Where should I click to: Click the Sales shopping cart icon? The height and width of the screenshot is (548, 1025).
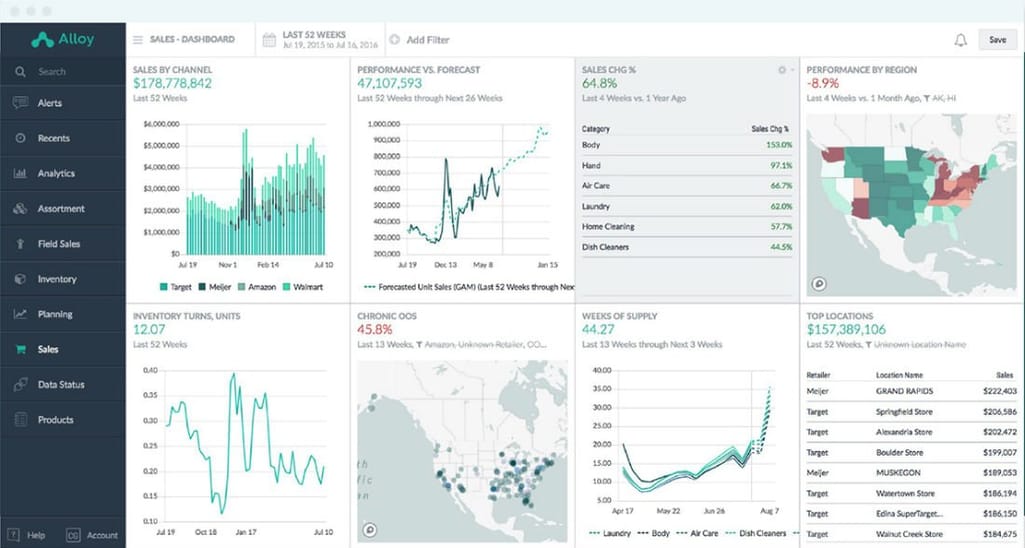click(20, 350)
